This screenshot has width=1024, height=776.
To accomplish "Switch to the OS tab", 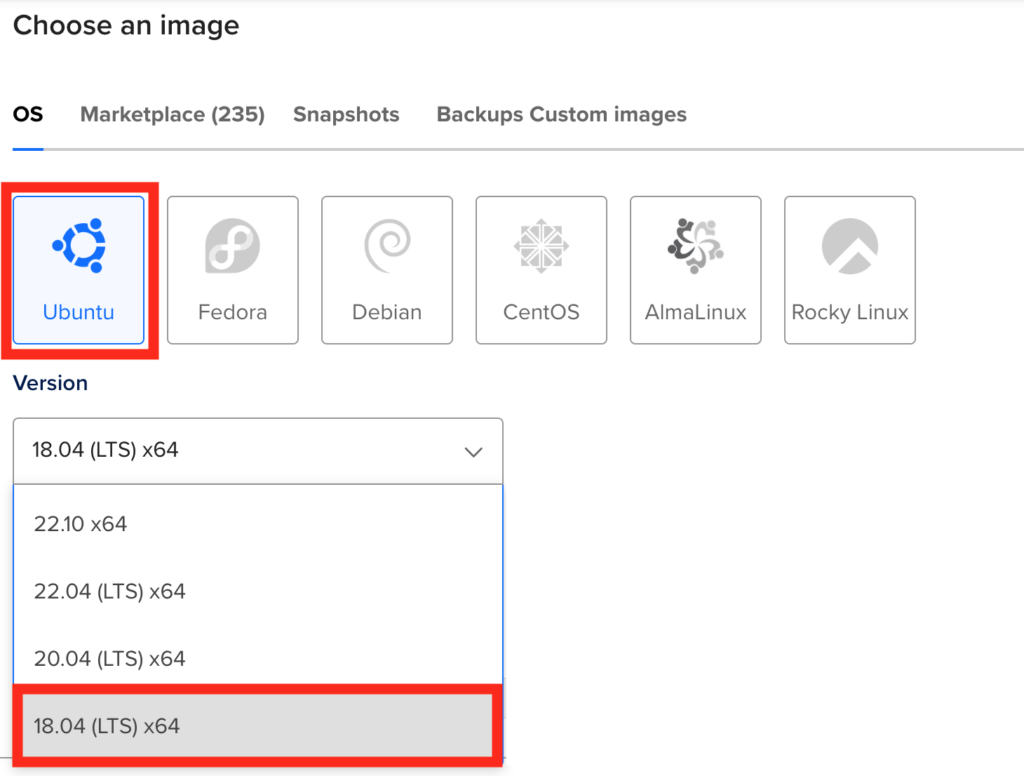I will pos(28,115).
